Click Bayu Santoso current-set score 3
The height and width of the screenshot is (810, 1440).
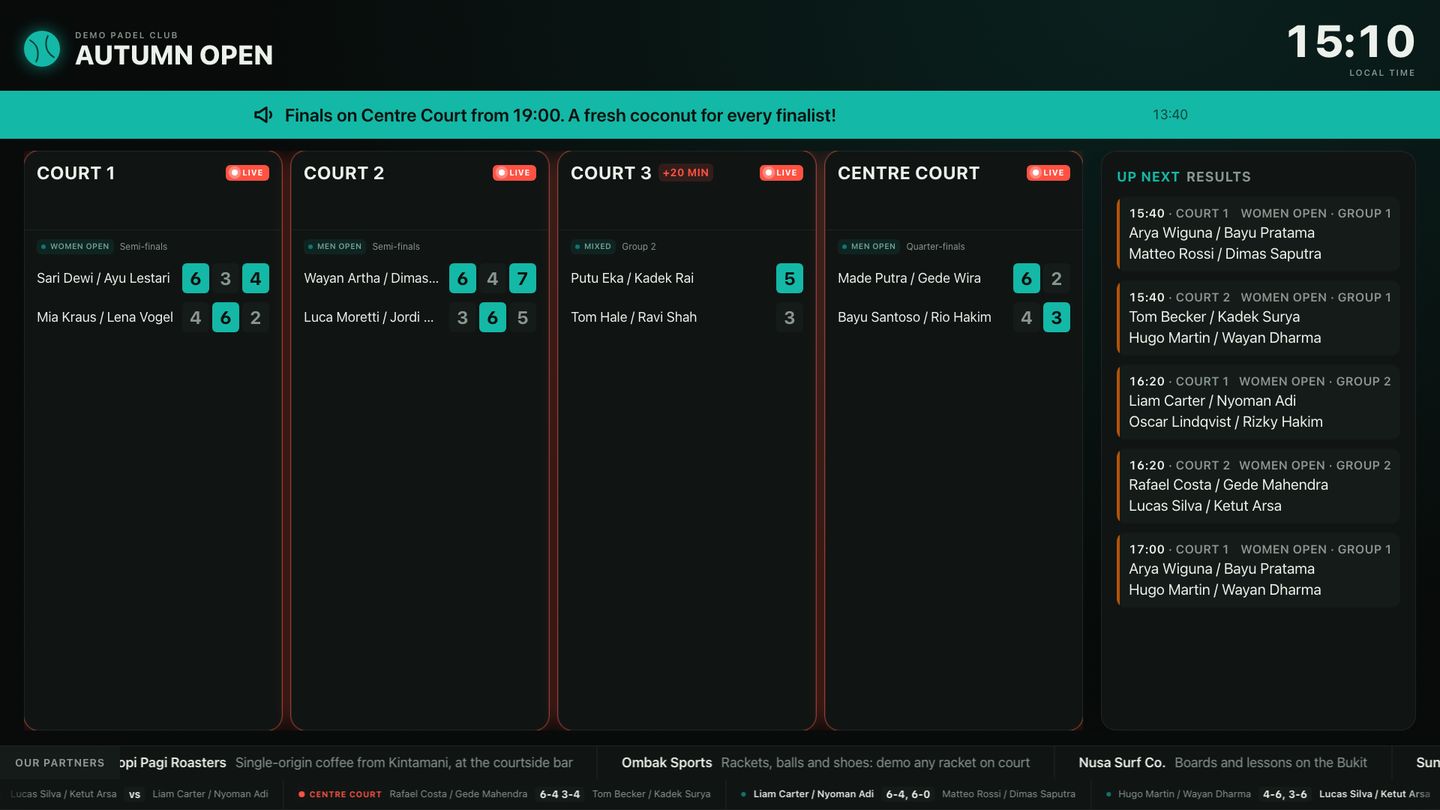[1056, 317]
